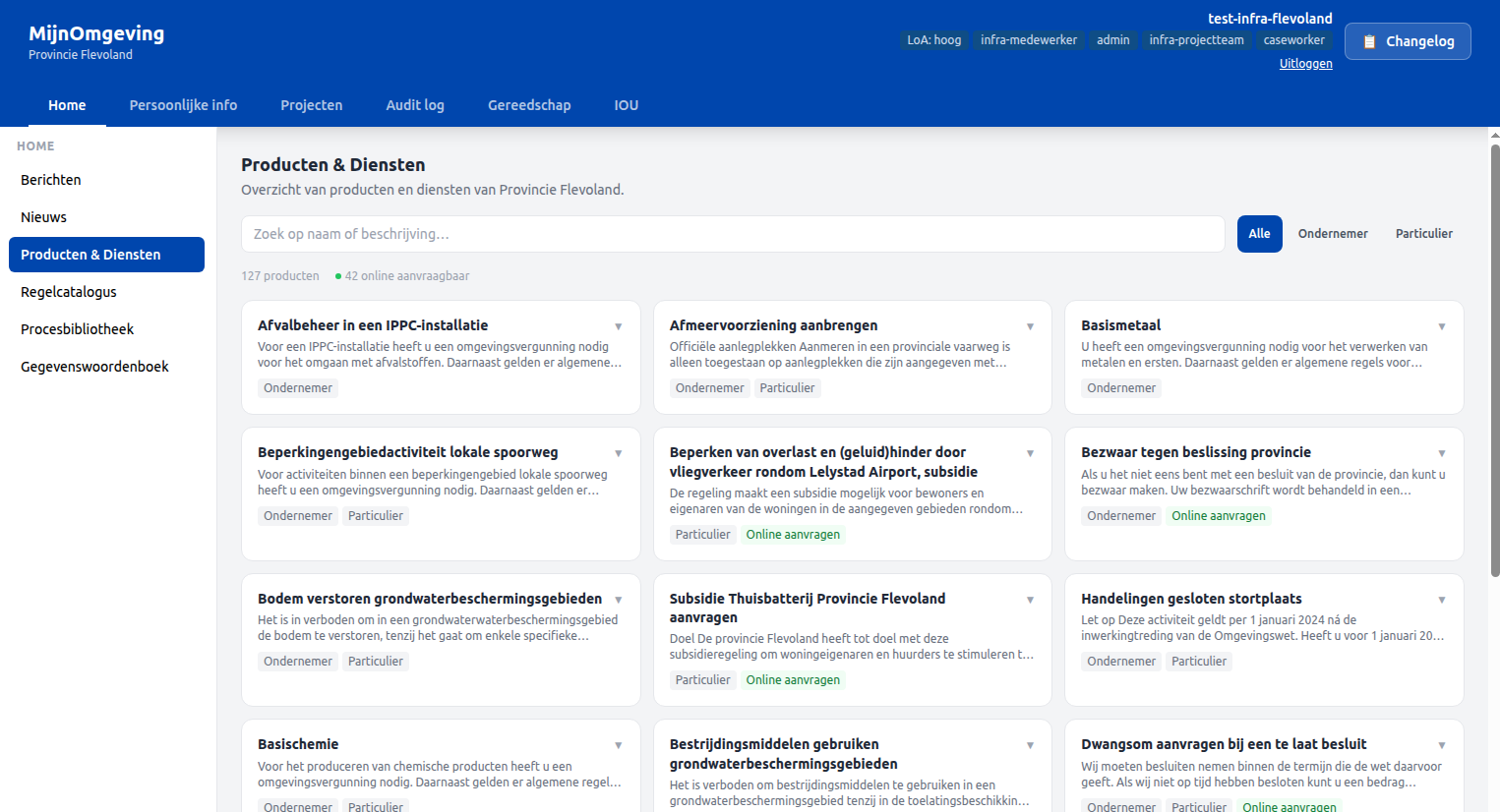Click the green online-status dot near product count
This screenshot has width=1500, height=812.
coord(336,276)
